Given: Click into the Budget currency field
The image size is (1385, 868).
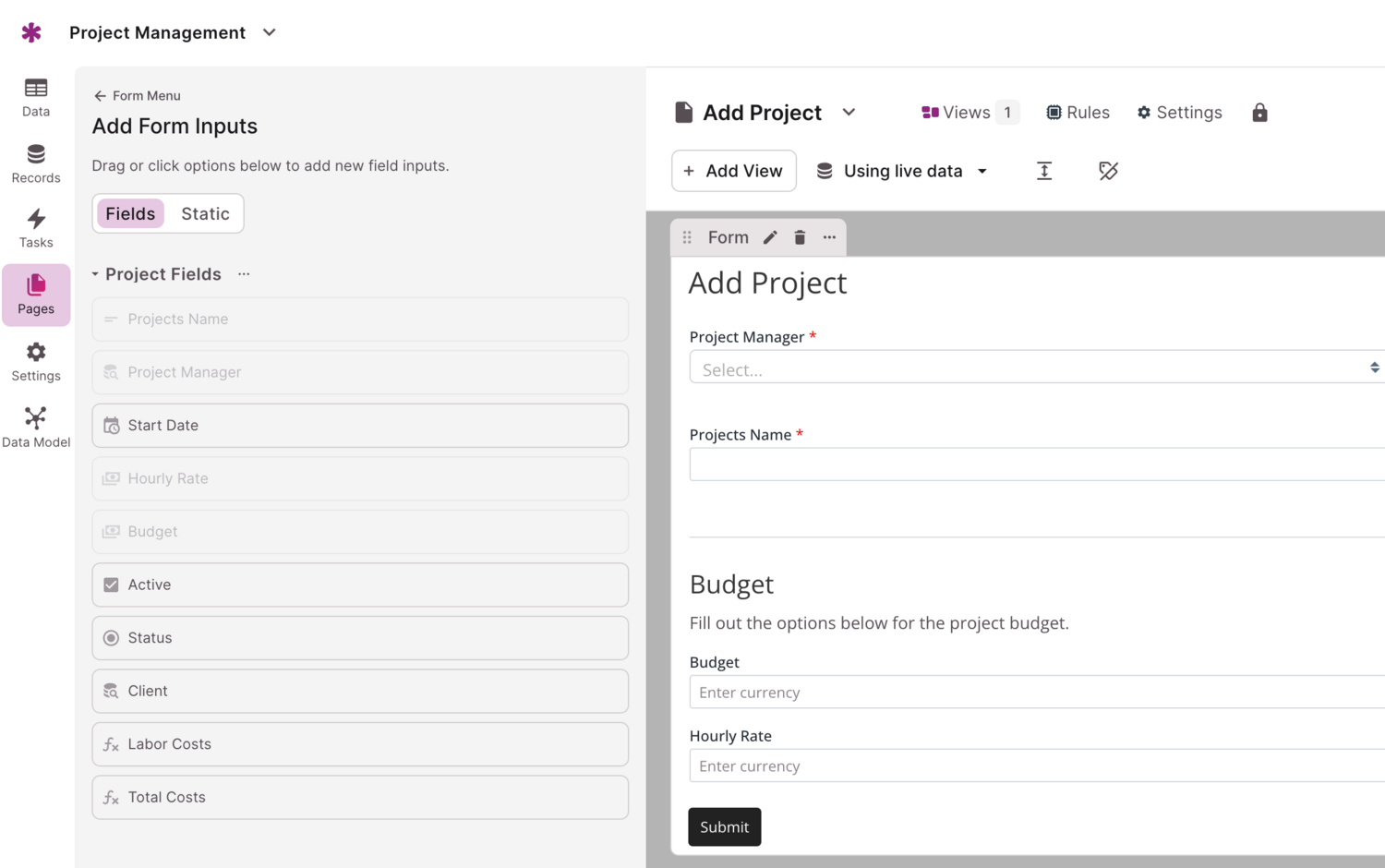Looking at the screenshot, I should click(x=1034, y=692).
